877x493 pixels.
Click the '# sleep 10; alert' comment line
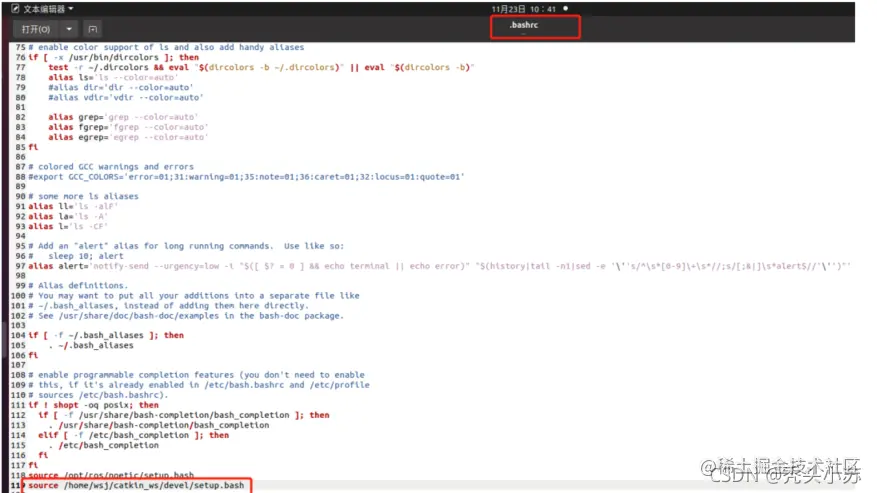76,256
